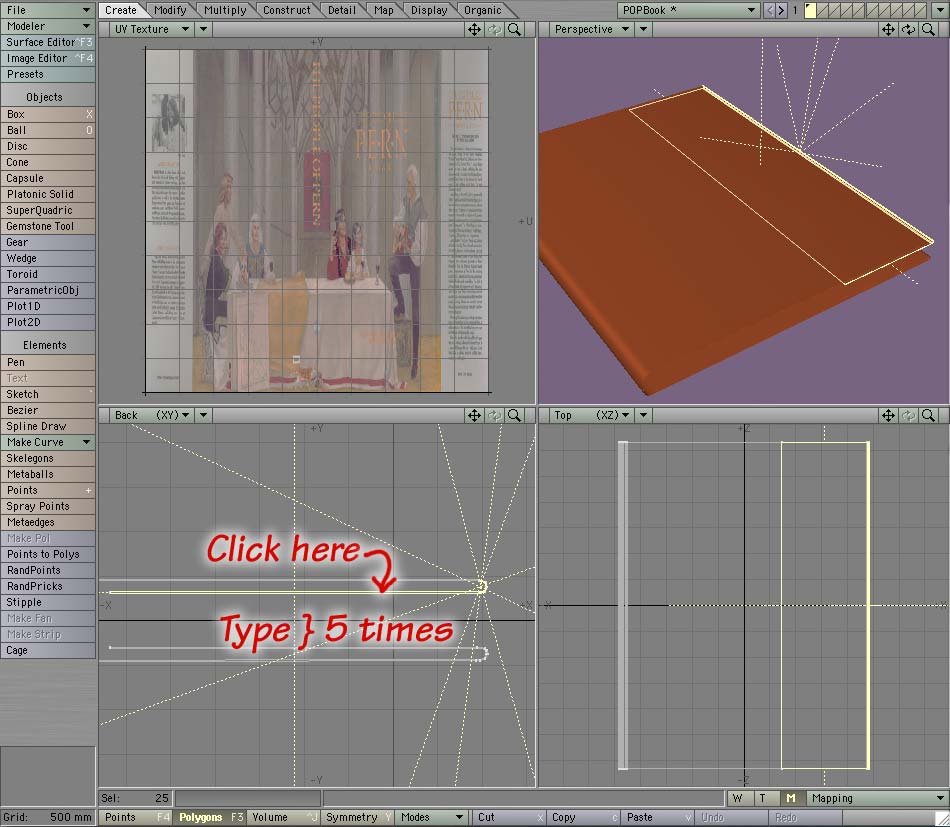Select the Gemstone Tool
The height and width of the screenshot is (827, 950).
click(x=47, y=226)
